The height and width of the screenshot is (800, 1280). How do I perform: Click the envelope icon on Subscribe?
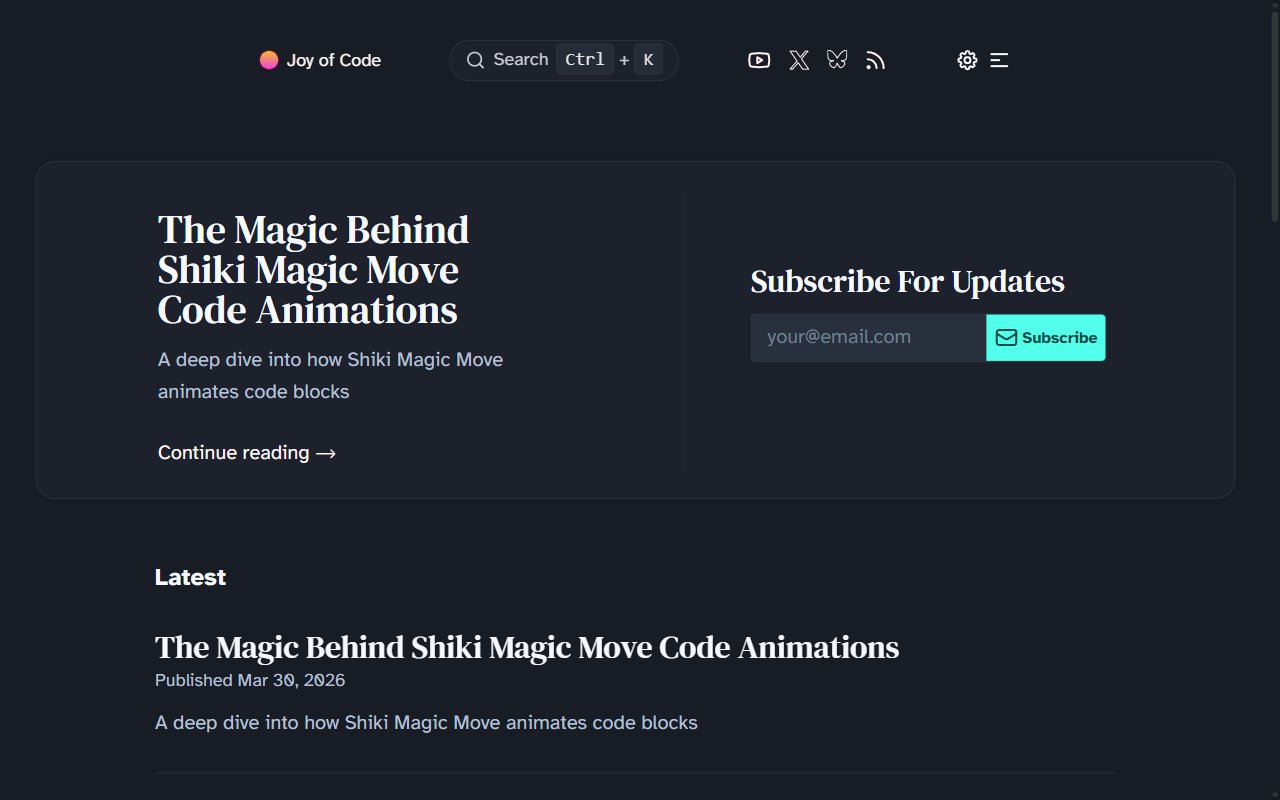click(x=1007, y=338)
